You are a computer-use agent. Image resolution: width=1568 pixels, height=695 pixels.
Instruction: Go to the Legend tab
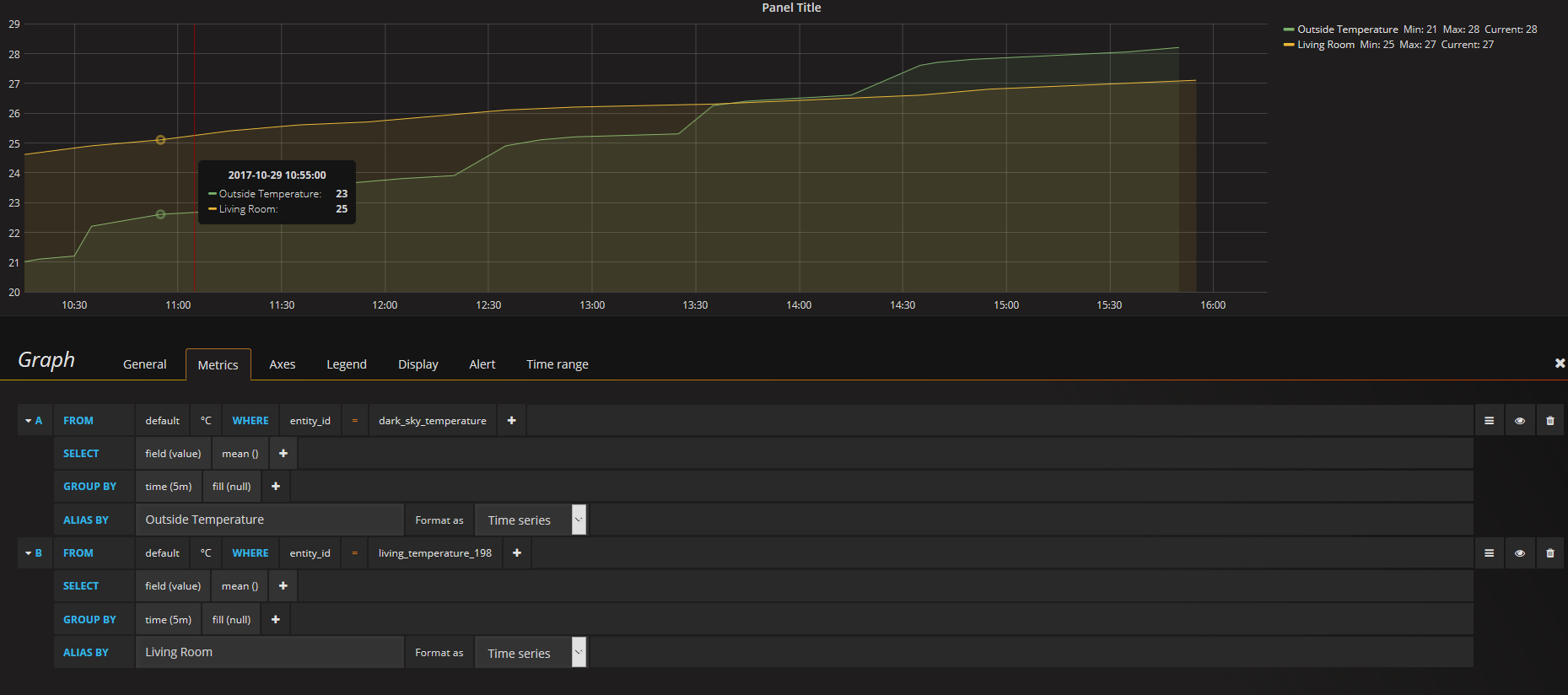click(347, 364)
